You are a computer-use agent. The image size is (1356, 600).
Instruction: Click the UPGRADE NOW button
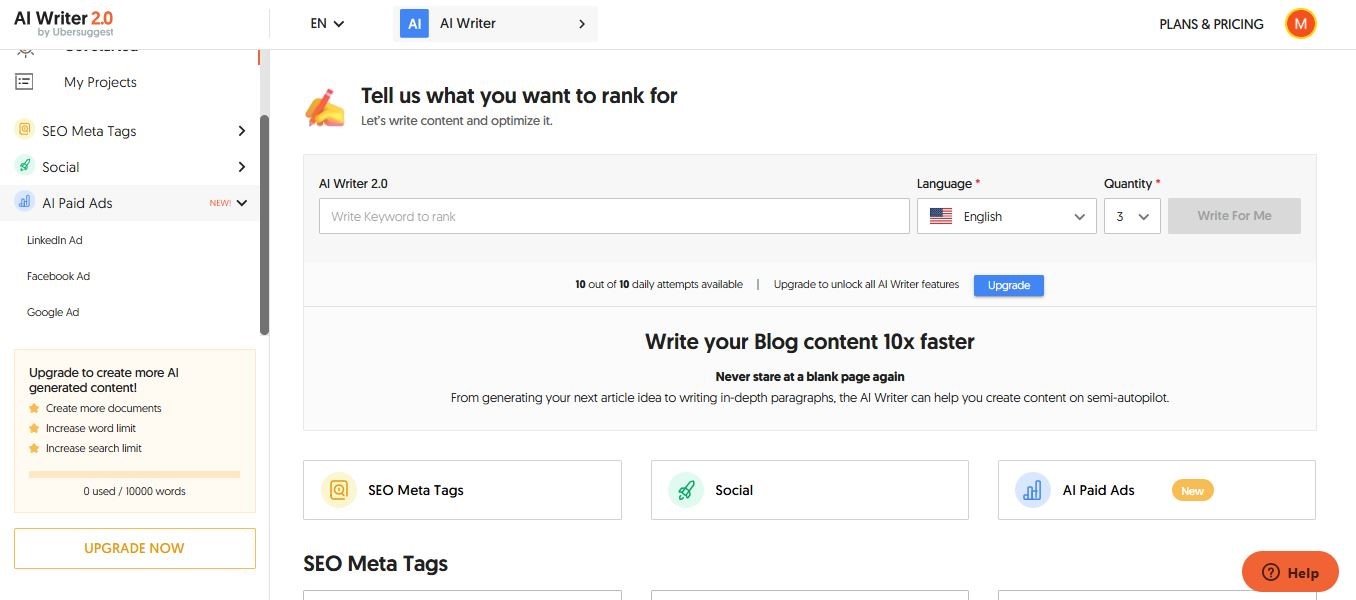(x=135, y=548)
